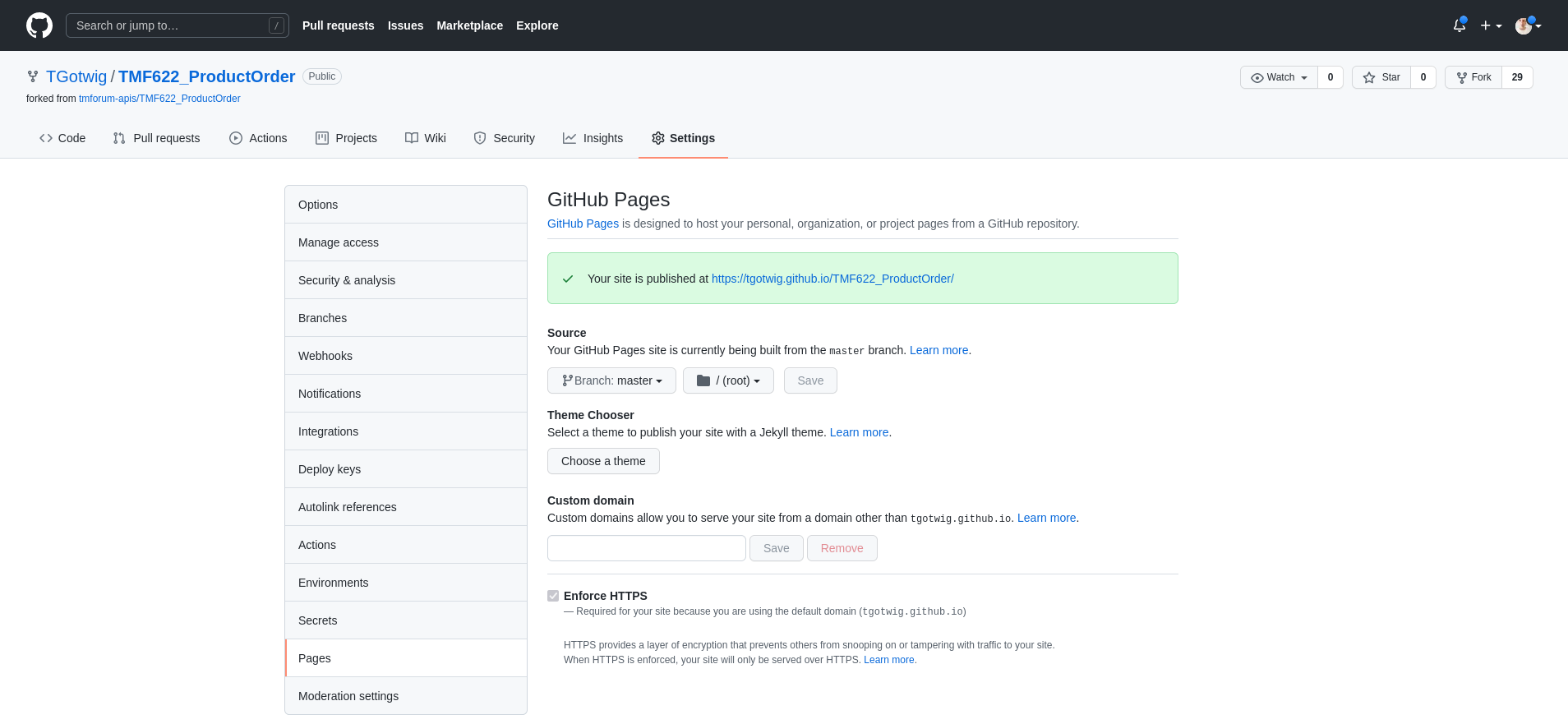The width and height of the screenshot is (1568, 724).
Task: Open the TGotwig owner profile link
Action: click(x=76, y=76)
